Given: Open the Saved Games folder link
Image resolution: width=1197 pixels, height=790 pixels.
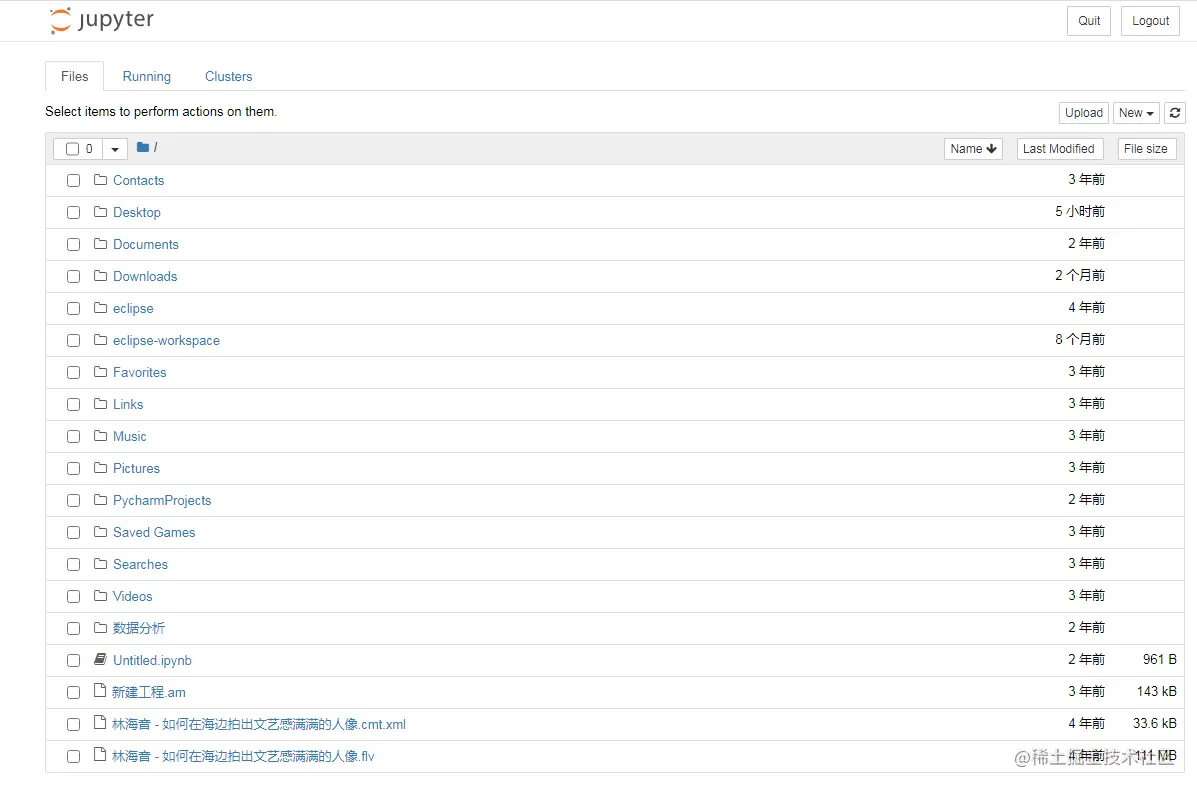Looking at the screenshot, I should click(x=154, y=533).
